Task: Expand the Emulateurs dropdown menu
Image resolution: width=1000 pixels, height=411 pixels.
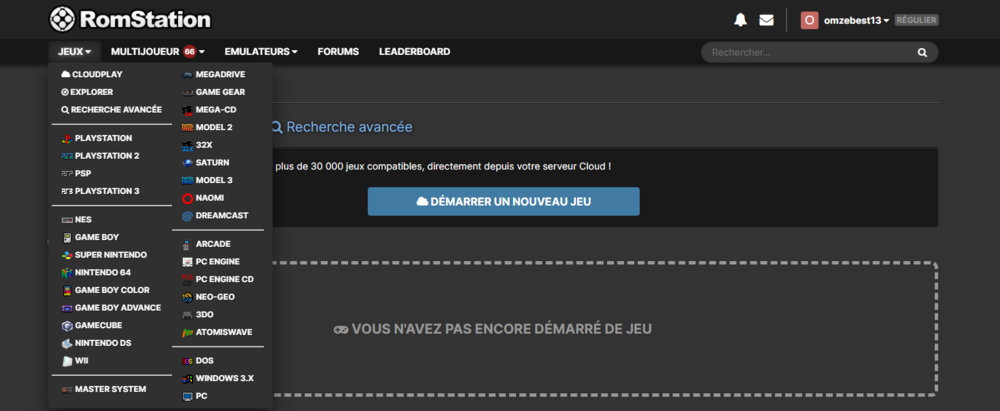Action: pyautogui.click(x=261, y=52)
